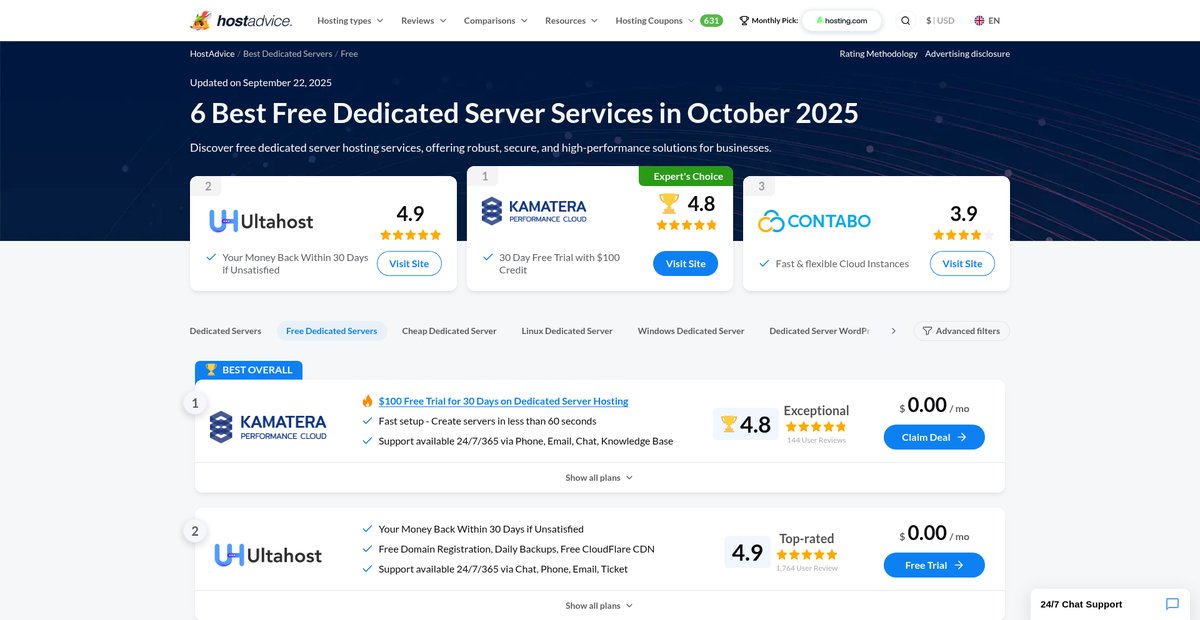The width and height of the screenshot is (1200, 620).
Task: Open the Rating Methodology link
Action: (879, 54)
